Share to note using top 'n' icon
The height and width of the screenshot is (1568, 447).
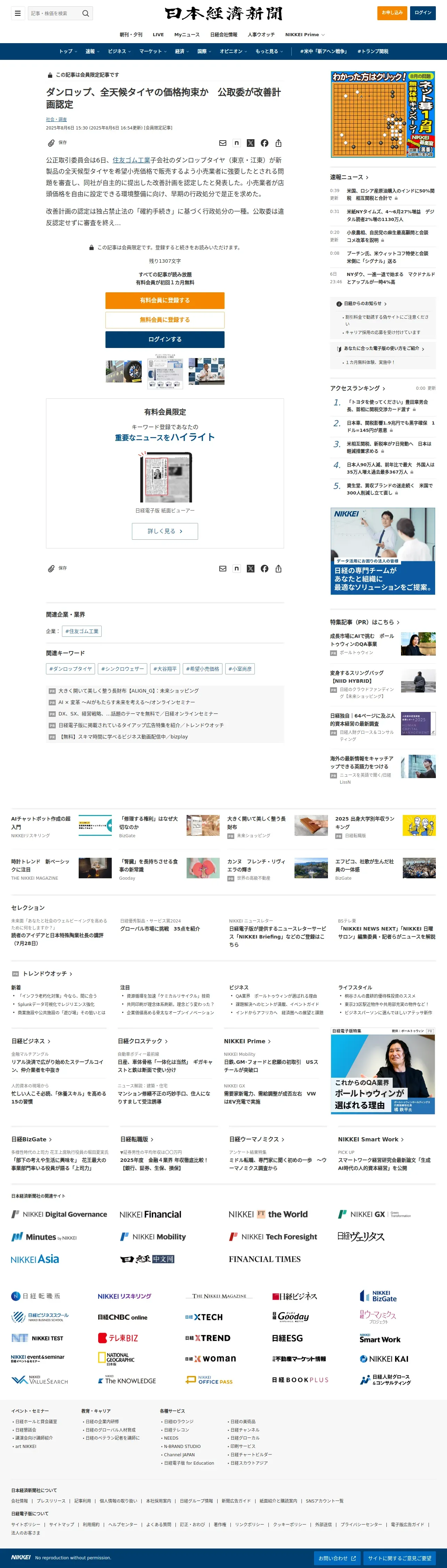(236, 143)
